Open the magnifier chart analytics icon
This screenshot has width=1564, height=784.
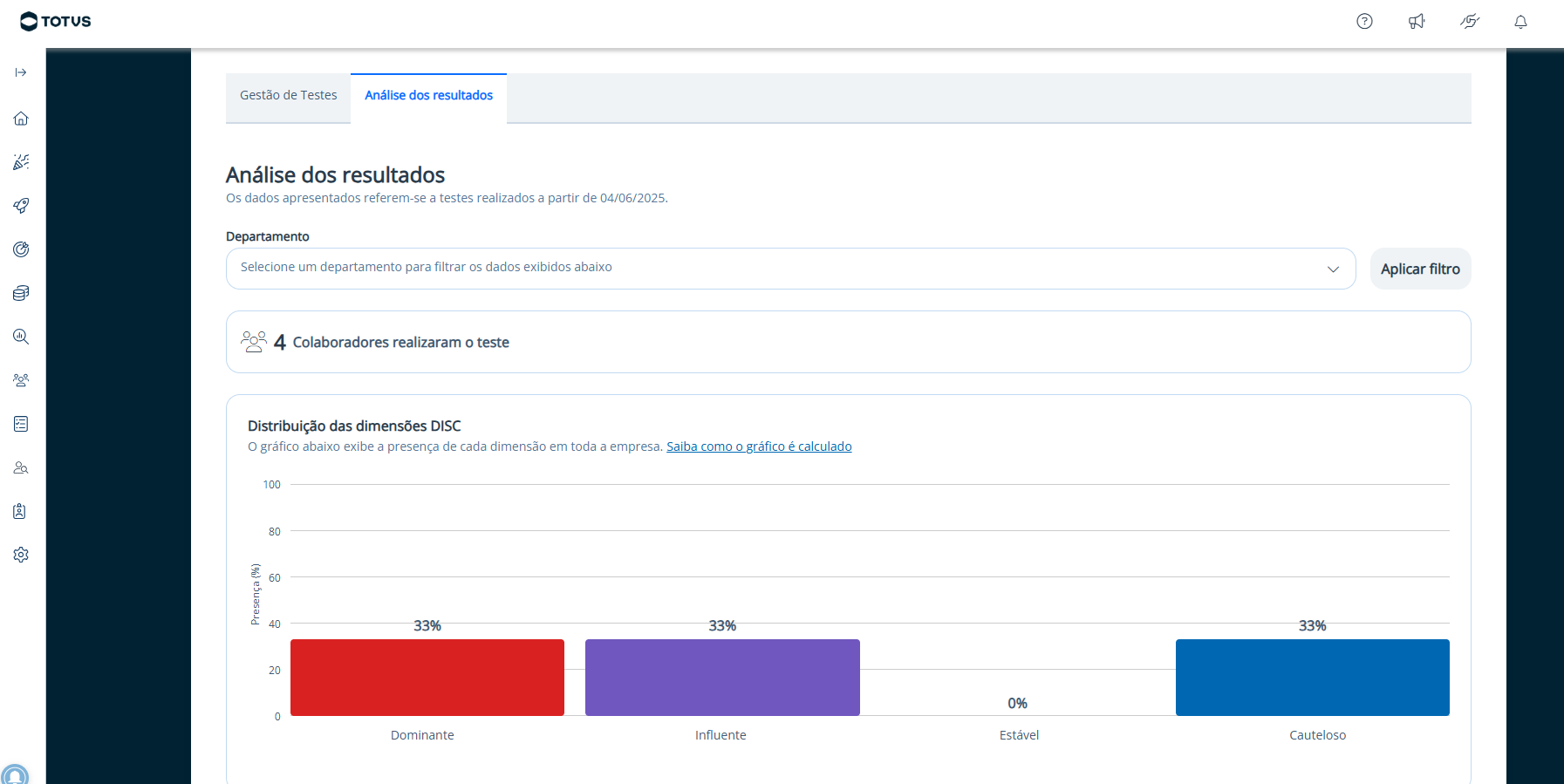pos(21,337)
